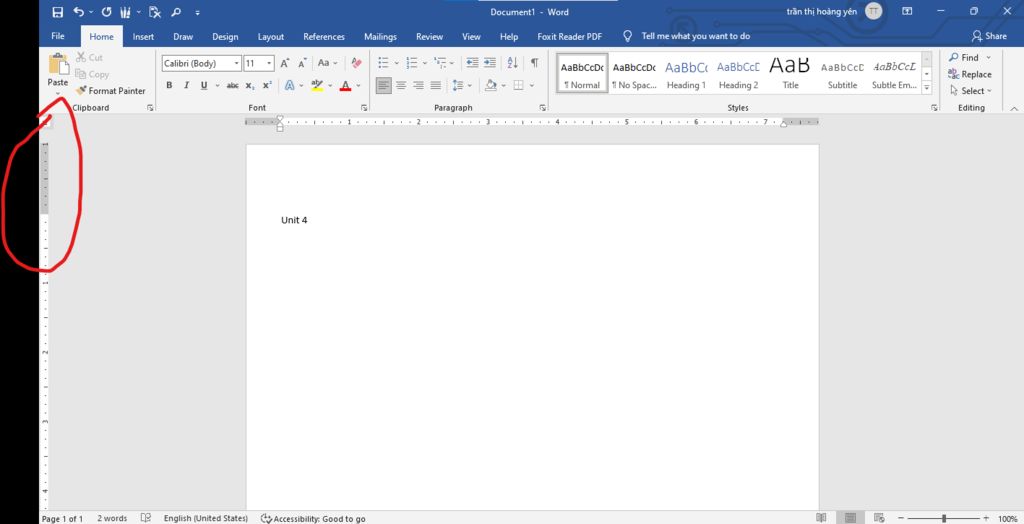The height and width of the screenshot is (524, 1024).
Task: Open the Undo history dropdown arrow
Action: click(x=91, y=12)
